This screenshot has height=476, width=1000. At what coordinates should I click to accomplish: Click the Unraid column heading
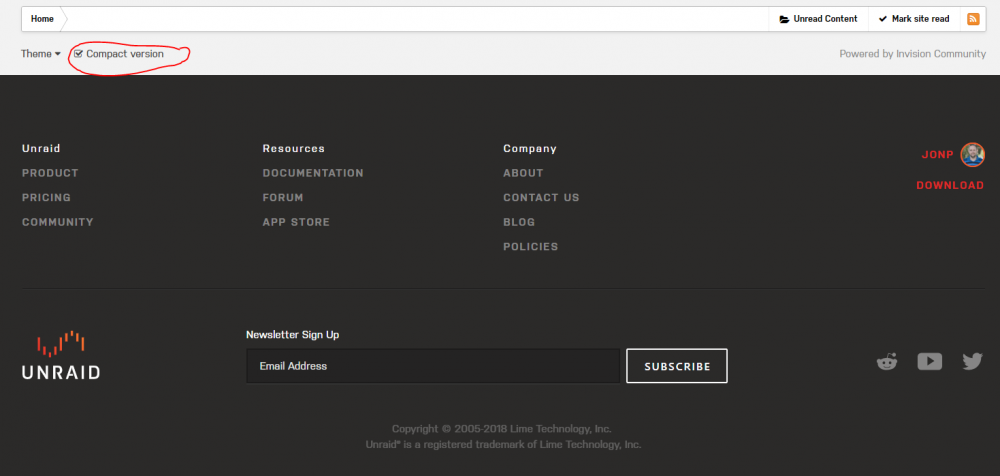click(x=41, y=148)
